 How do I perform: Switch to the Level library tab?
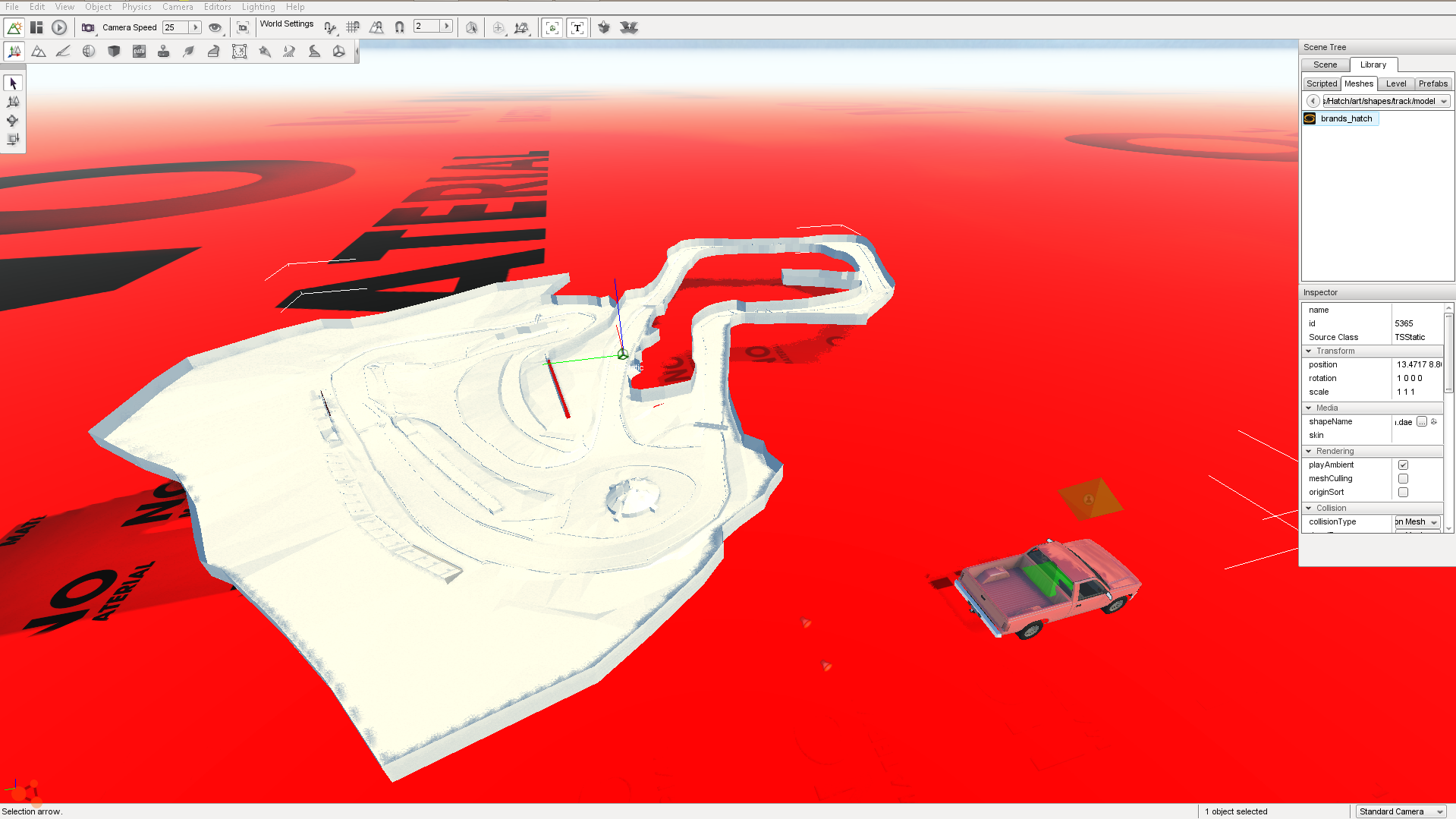tap(1396, 84)
